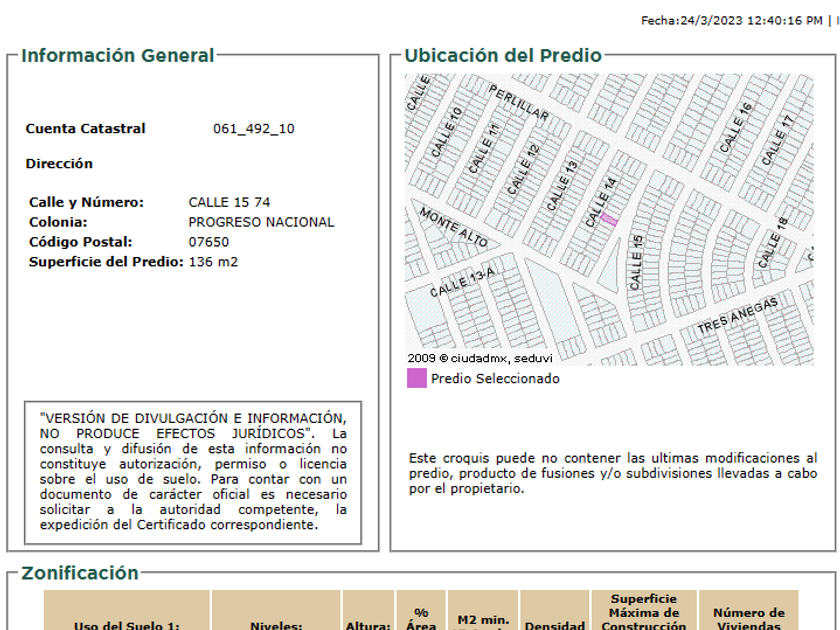Viewport: 840px width, 630px height.
Task: Click the PERLILLAR street label on map
Action: coord(519,101)
